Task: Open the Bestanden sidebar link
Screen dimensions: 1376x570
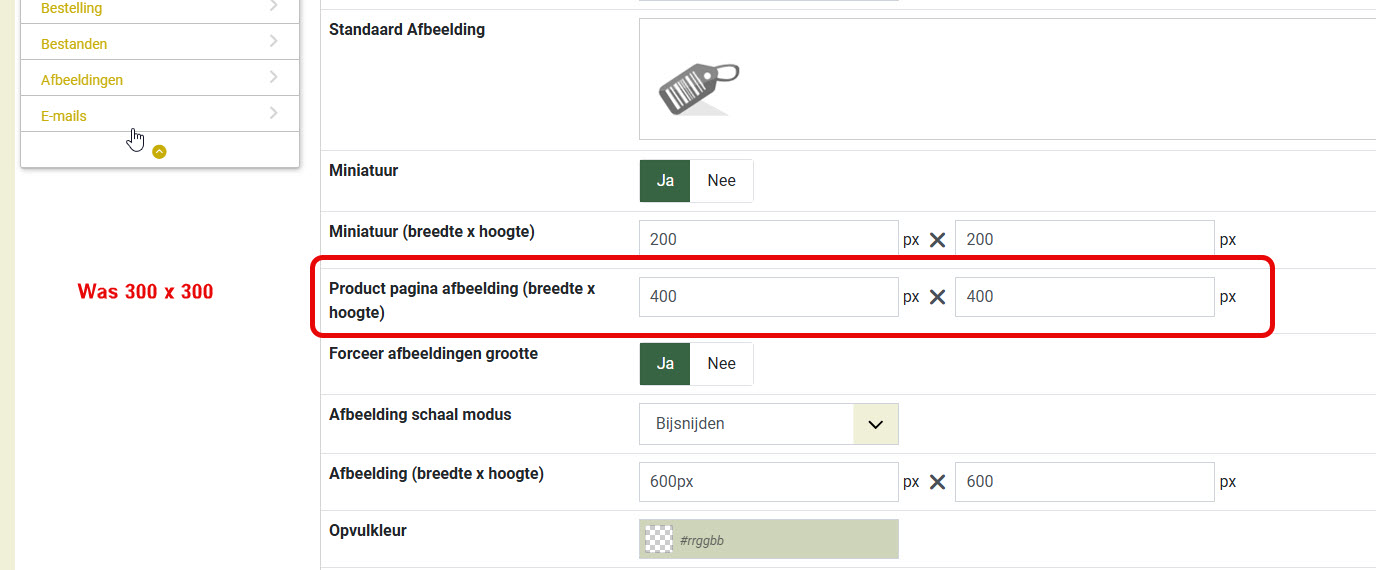Action: point(74,44)
